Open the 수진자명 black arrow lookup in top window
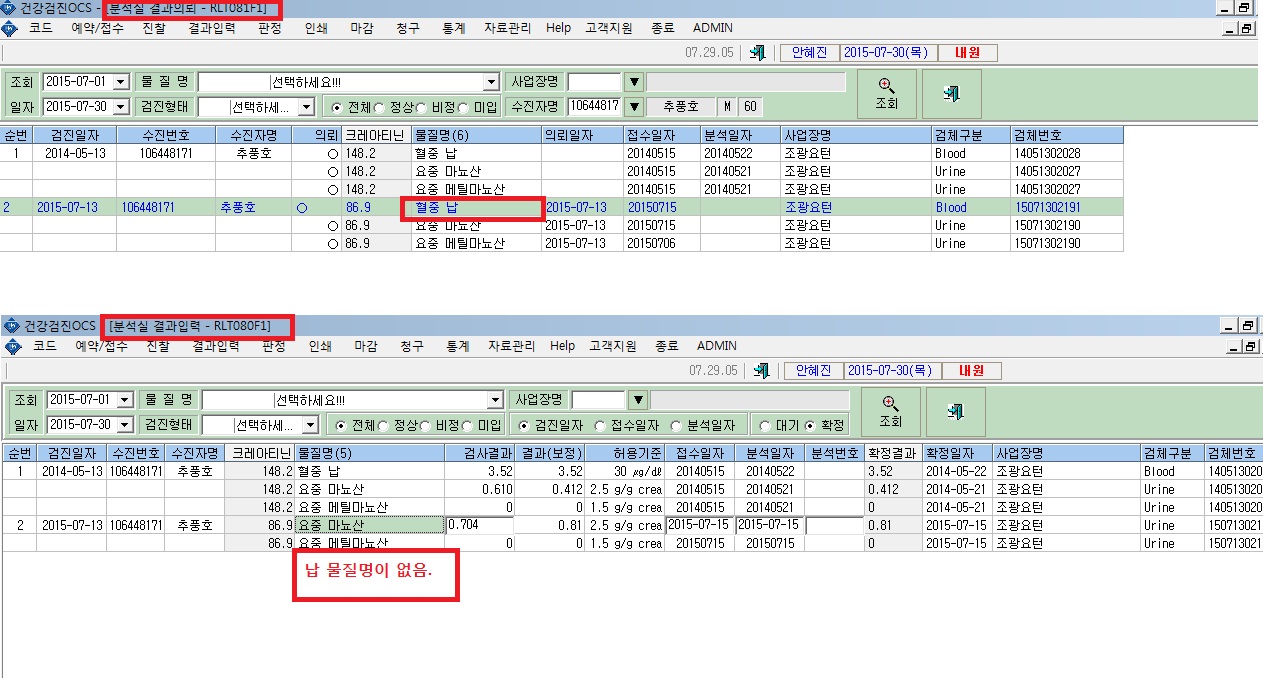Image resolution: width=1263 pixels, height=678 pixels. pyautogui.click(x=634, y=106)
